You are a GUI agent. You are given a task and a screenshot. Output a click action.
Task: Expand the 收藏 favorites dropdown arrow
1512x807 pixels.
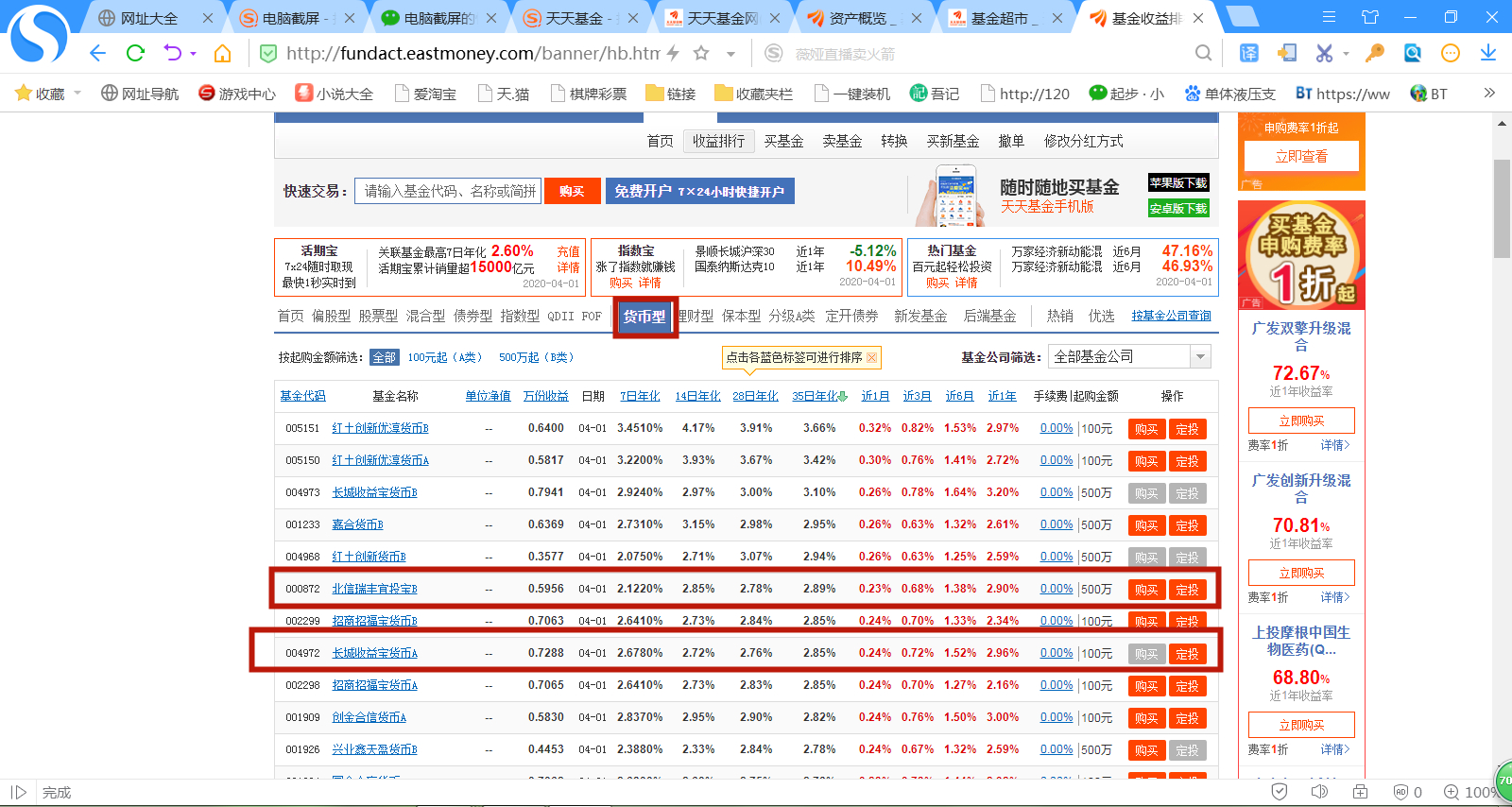pos(77,93)
